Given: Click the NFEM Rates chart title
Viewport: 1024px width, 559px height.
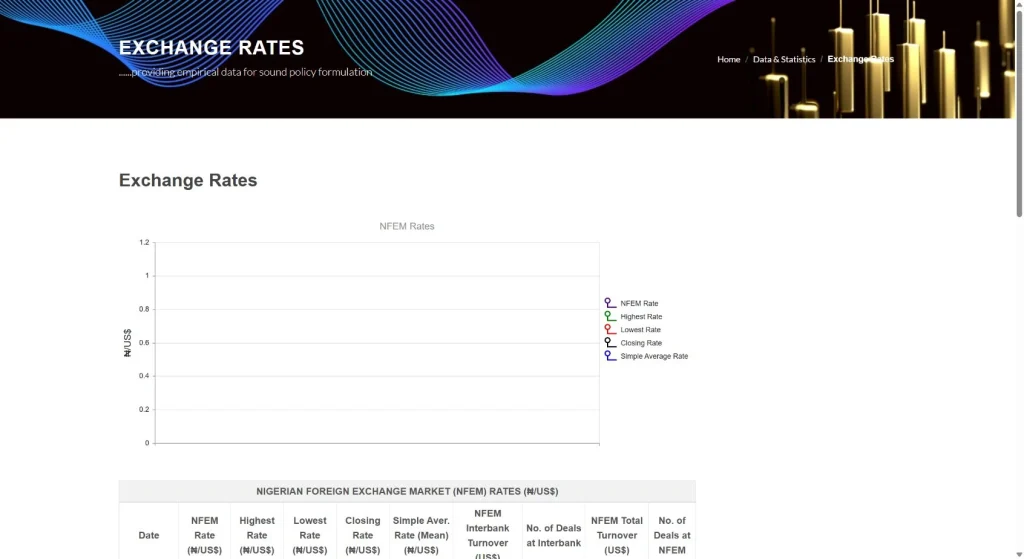Looking at the screenshot, I should pos(407,226).
